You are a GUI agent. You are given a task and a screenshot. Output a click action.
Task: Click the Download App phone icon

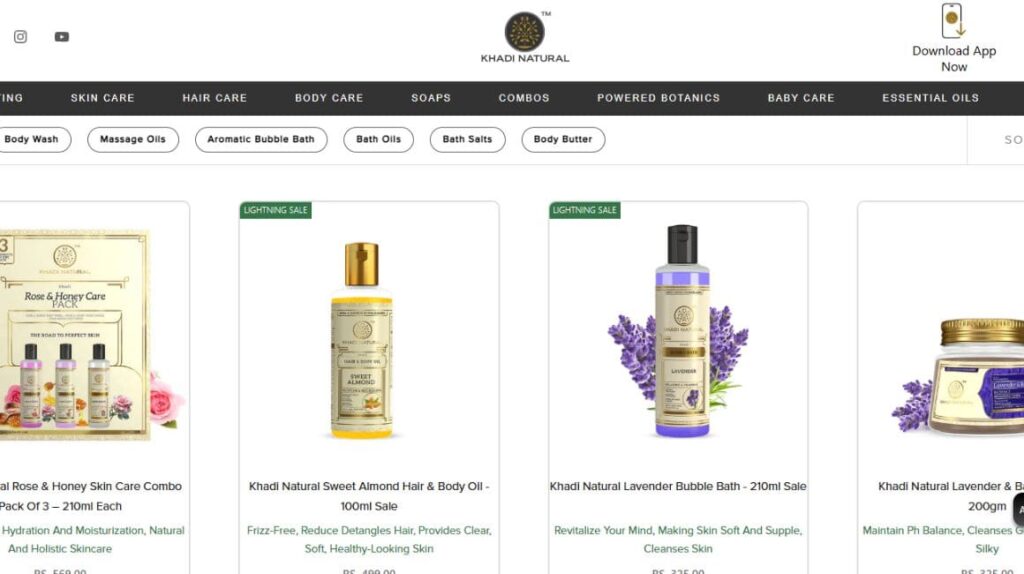(x=953, y=21)
